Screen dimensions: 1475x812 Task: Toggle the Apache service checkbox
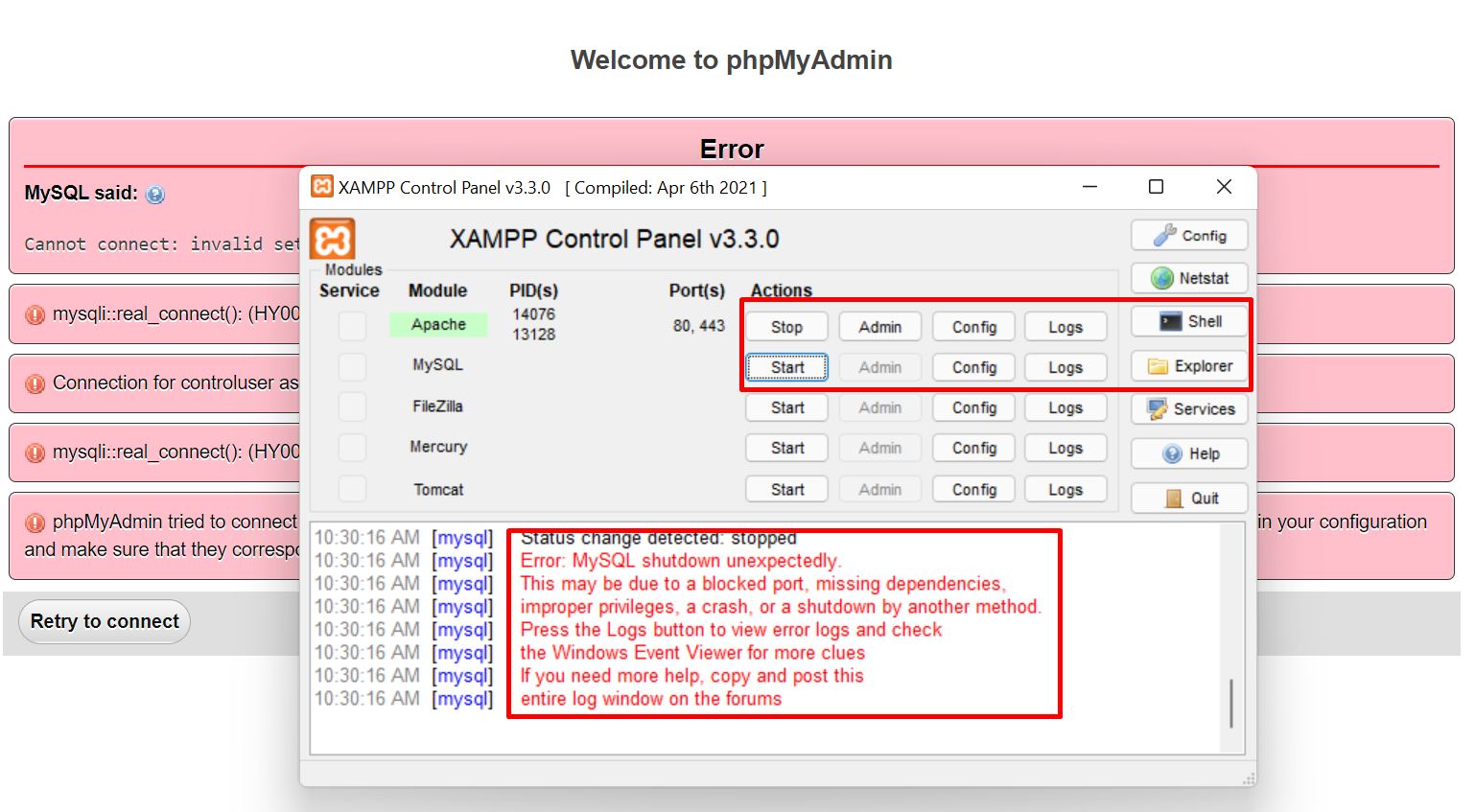click(x=352, y=326)
